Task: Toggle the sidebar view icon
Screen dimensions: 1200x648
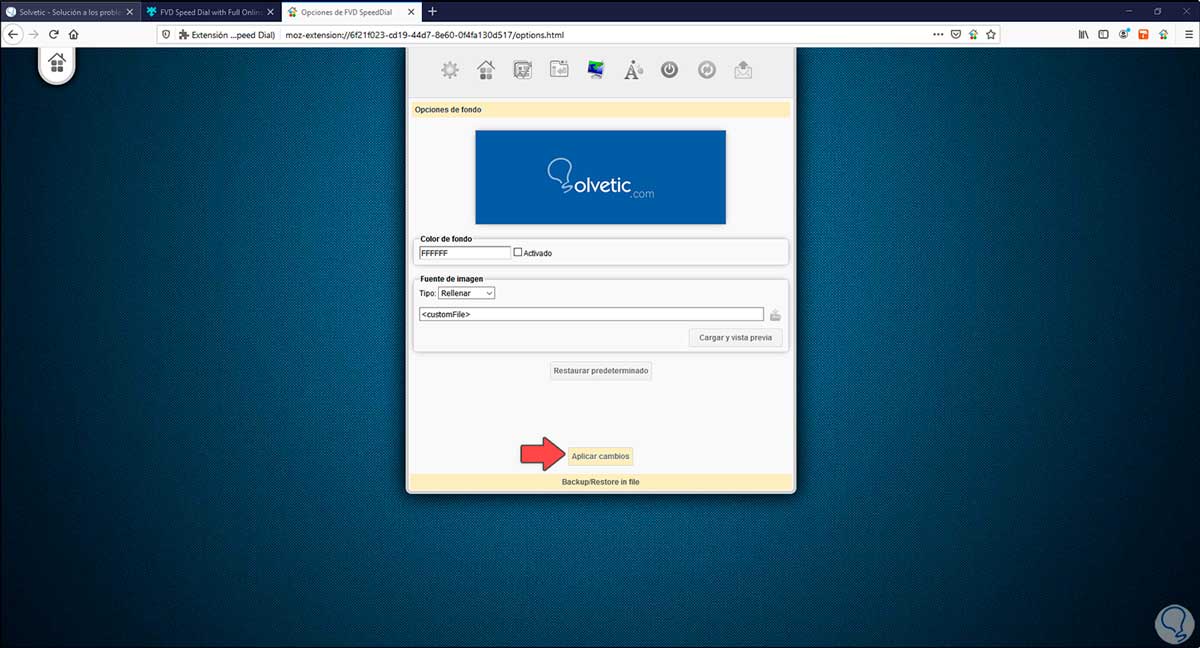Action: coord(1104,34)
